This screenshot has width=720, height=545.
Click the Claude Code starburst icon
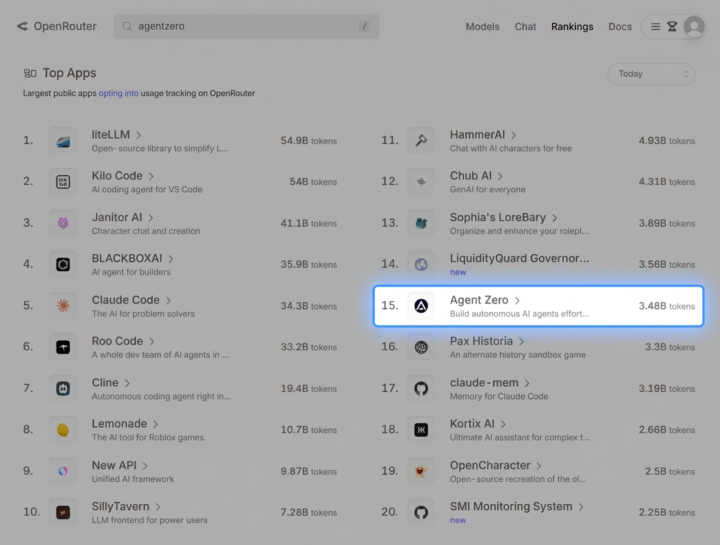[x=63, y=306]
